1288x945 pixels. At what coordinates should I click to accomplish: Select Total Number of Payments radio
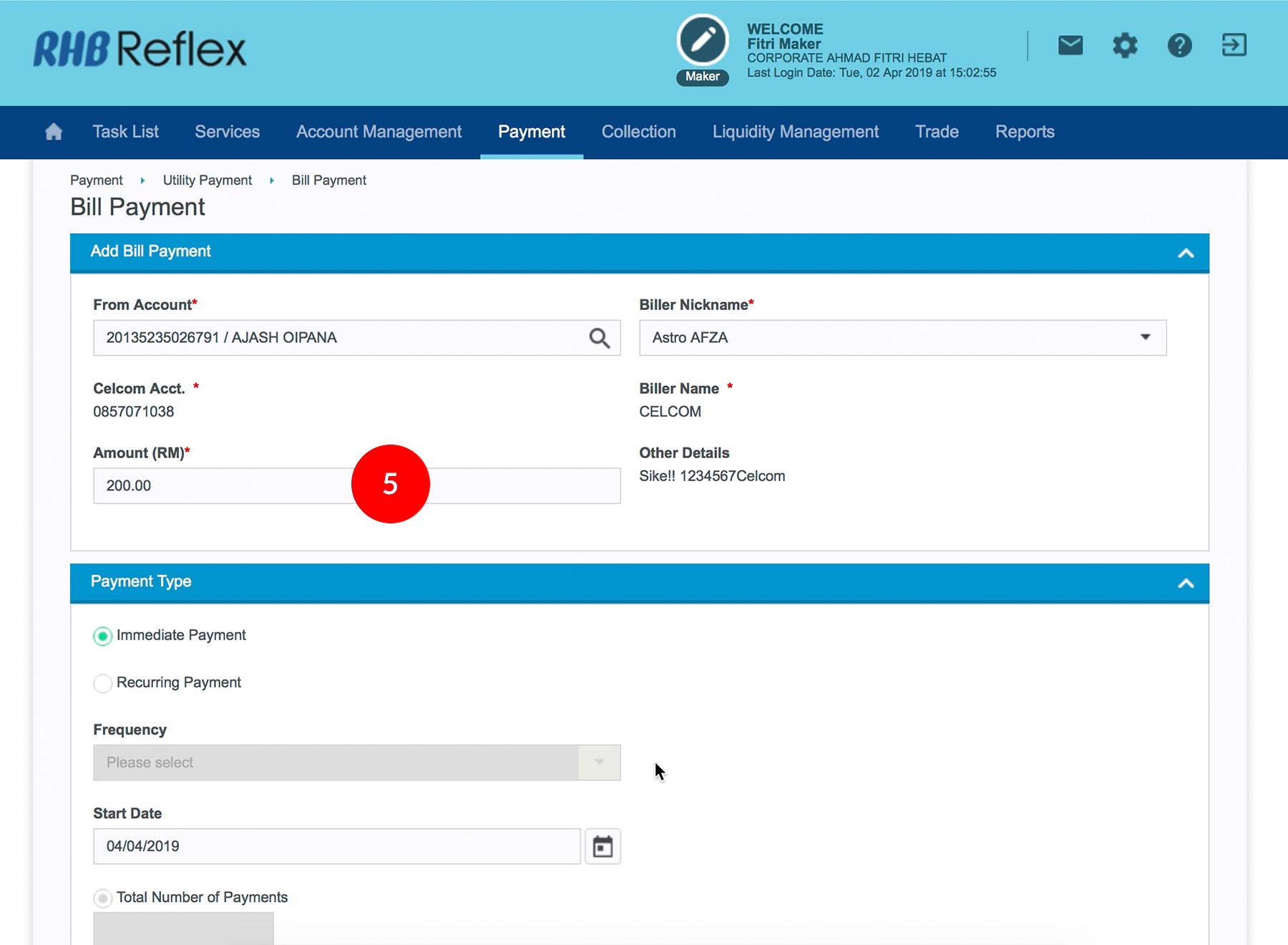pyautogui.click(x=103, y=898)
